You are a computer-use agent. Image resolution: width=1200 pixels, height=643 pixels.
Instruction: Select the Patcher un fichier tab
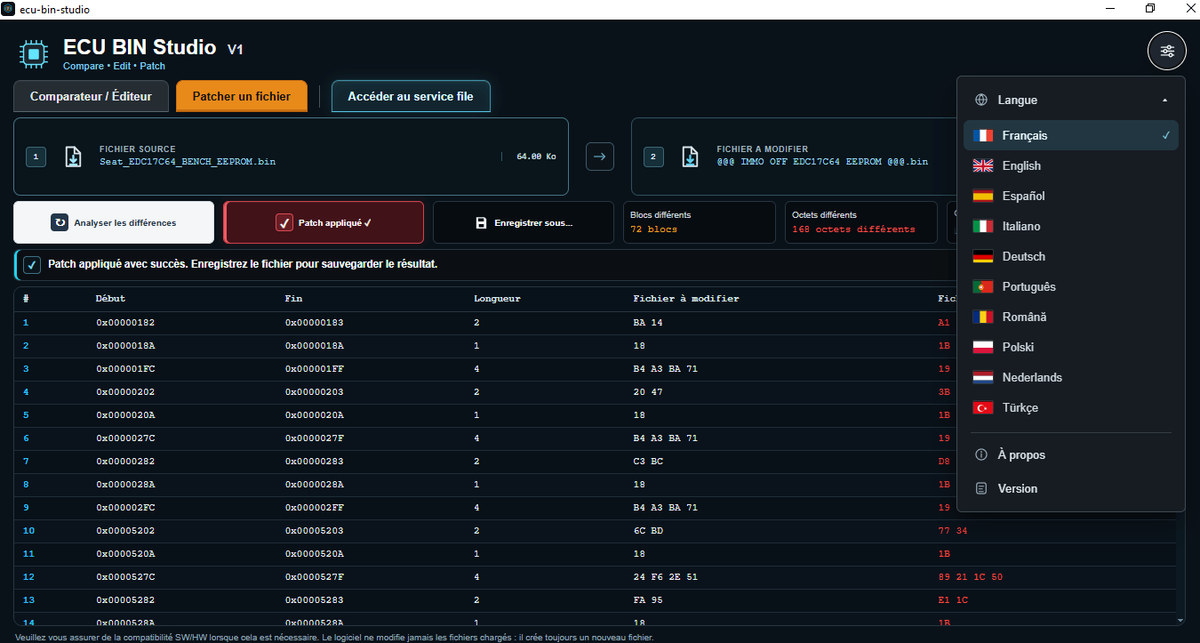[242, 97]
